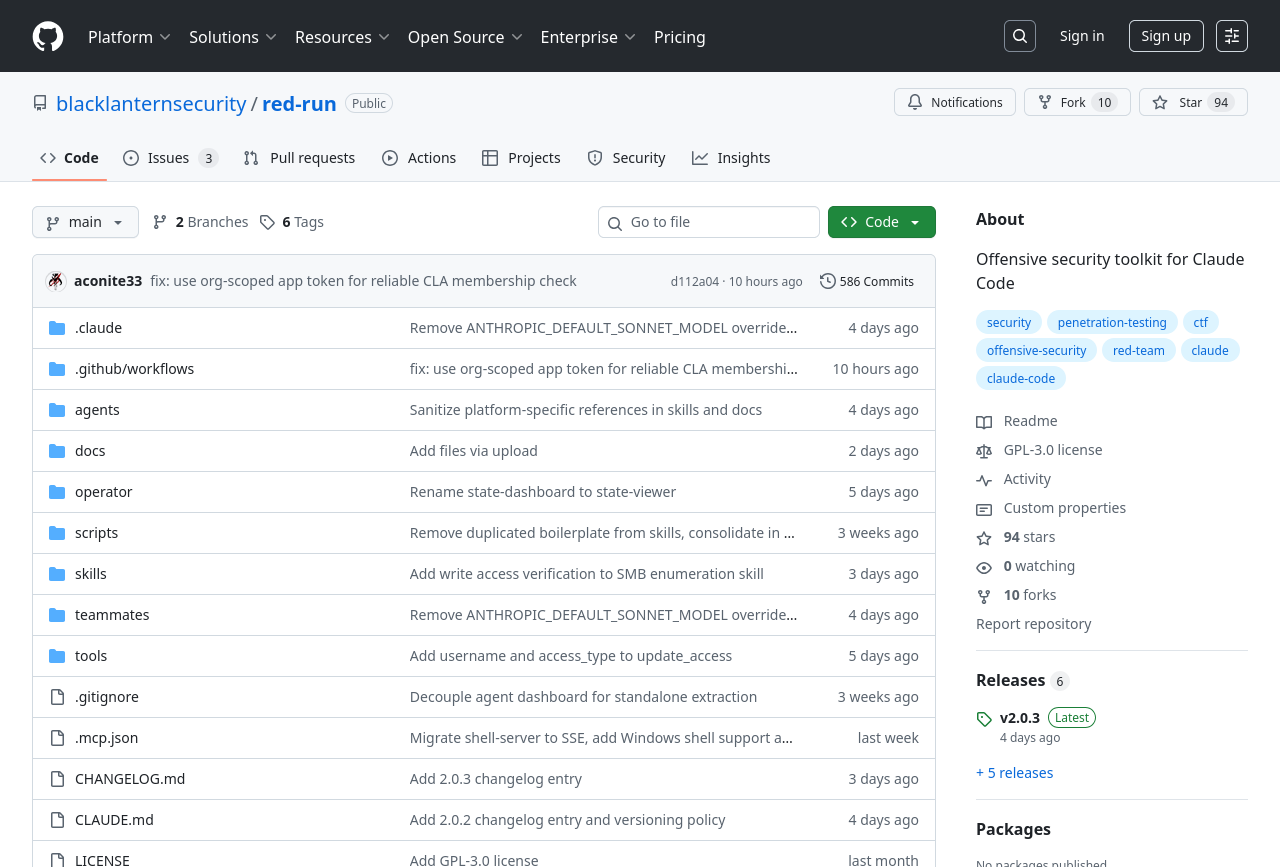Open the .claude folder
This screenshot has width=1280, height=867.
(98, 328)
